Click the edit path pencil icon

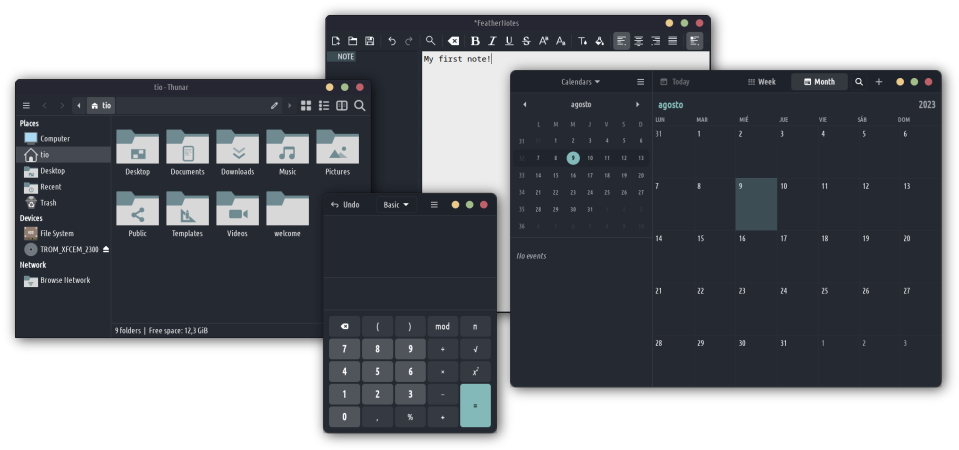[274, 105]
